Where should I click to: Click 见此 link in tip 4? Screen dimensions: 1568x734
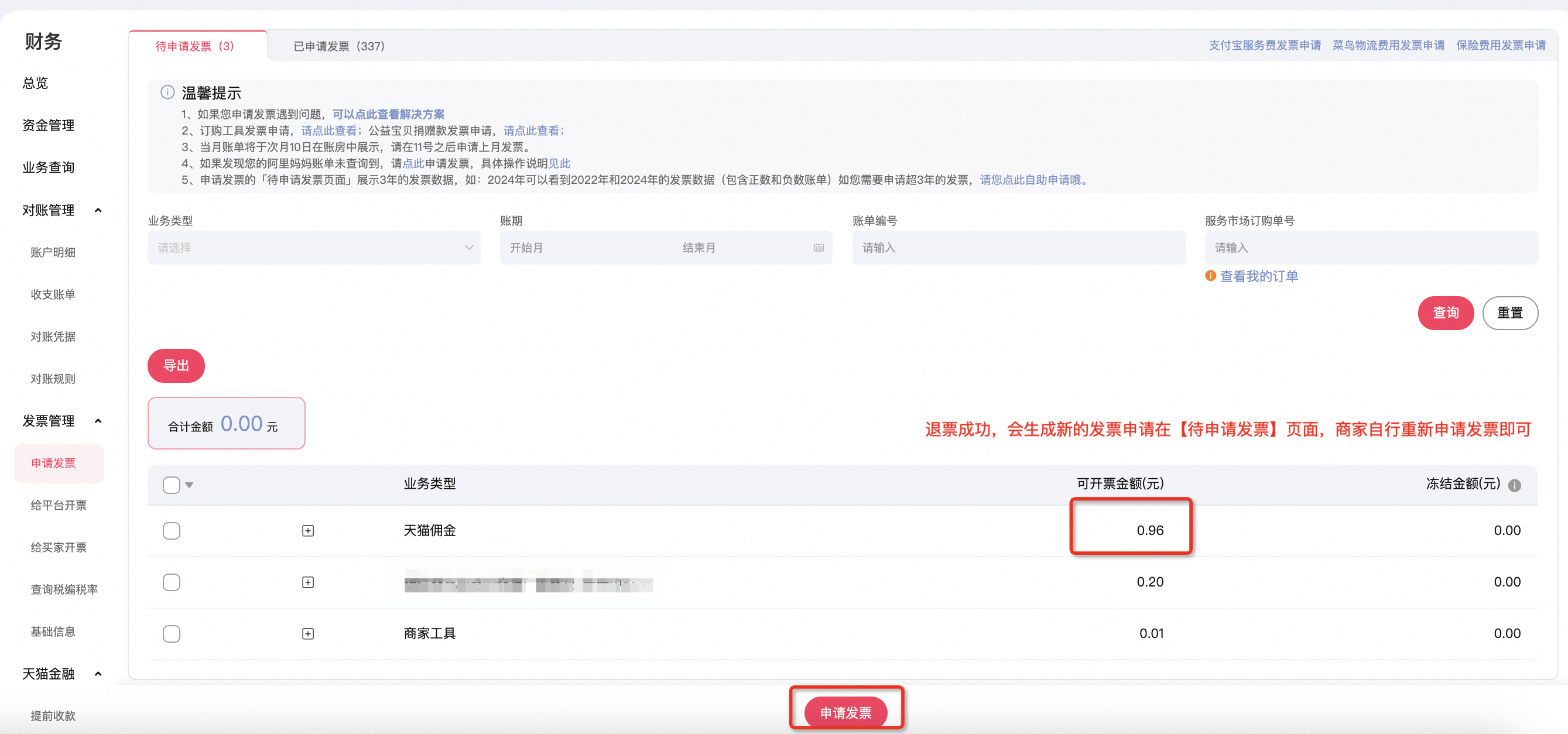point(559,163)
